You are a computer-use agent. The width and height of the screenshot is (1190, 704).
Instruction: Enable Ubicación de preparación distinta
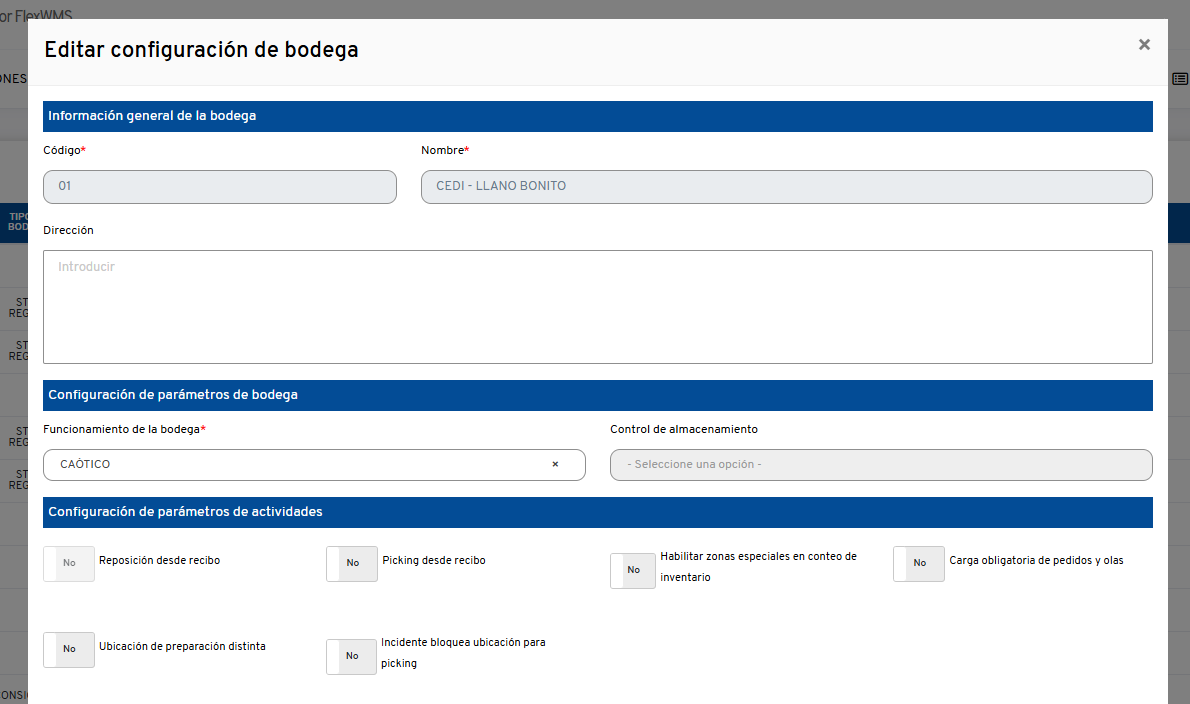pyautogui.click(x=68, y=649)
